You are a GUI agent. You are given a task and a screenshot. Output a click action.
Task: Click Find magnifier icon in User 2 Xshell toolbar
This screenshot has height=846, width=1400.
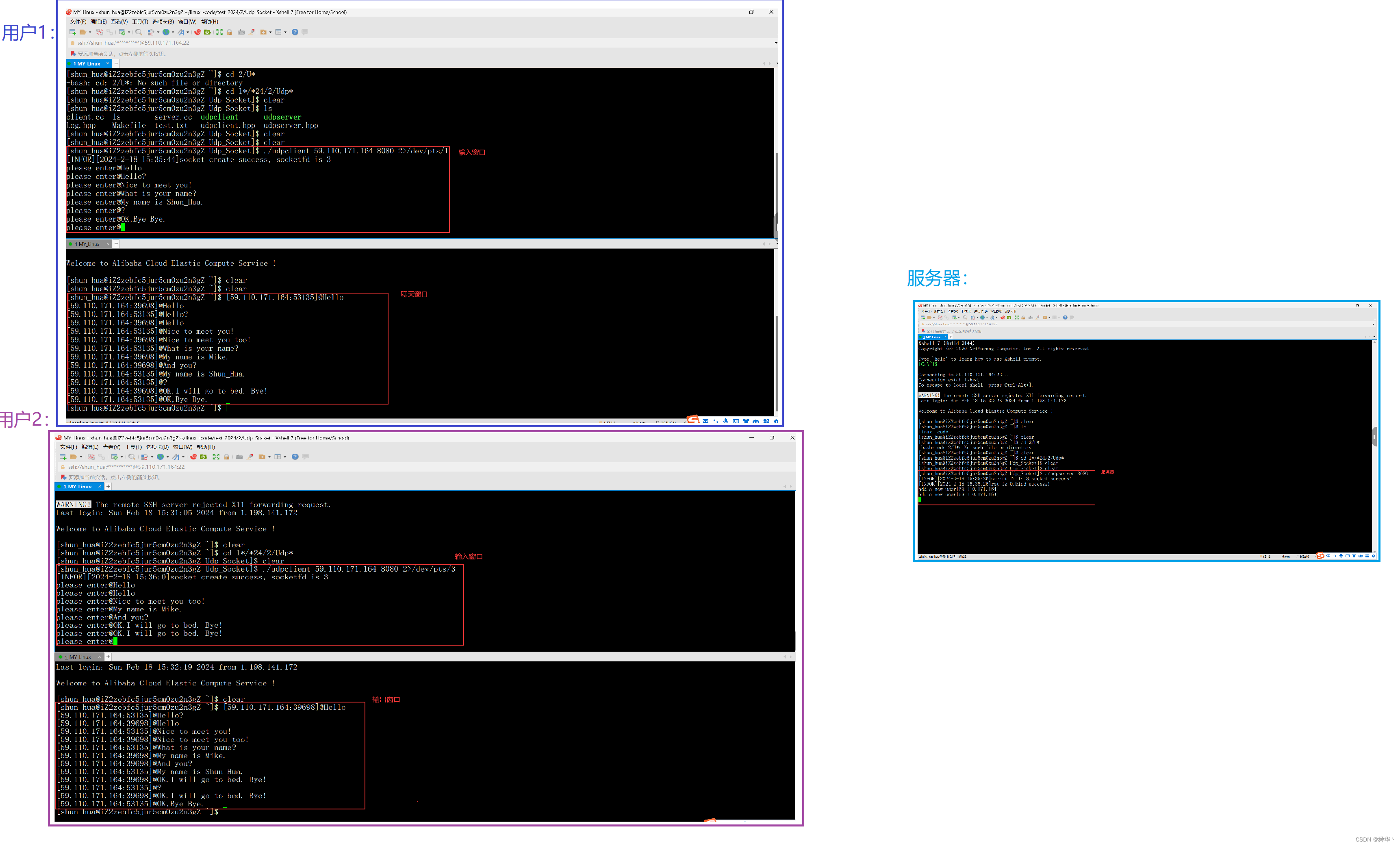click(132, 457)
